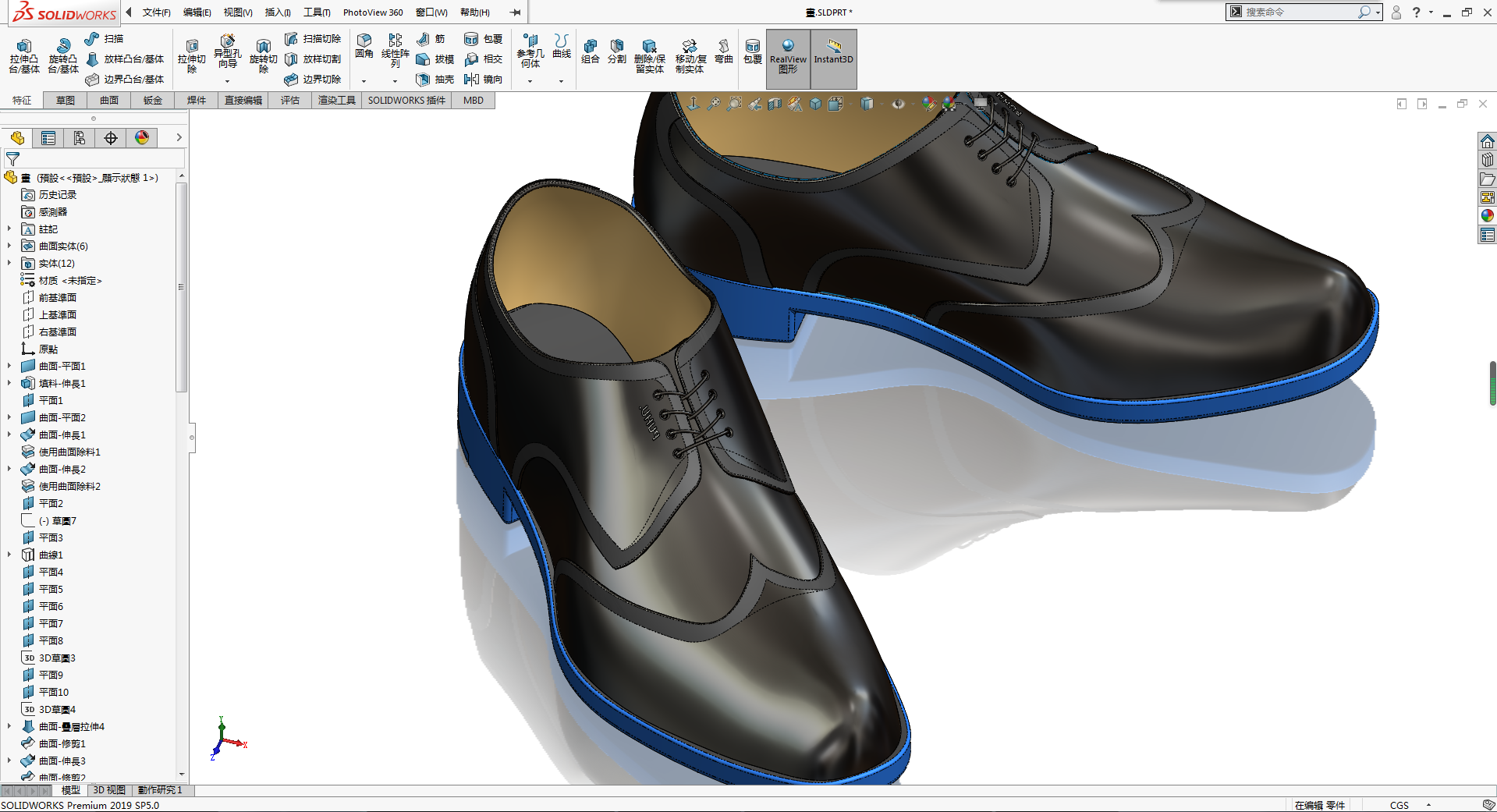Click the CGS unit system status button
The image size is (1497, 812).
pyautogui.click(x=1399, y=805)
